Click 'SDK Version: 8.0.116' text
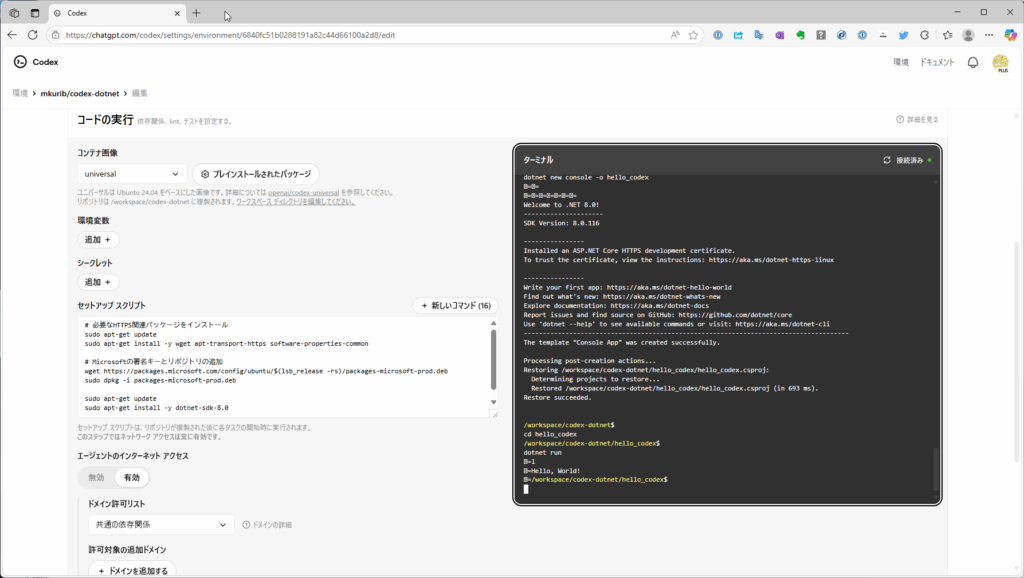The image size is (1024, 578). 561,223
